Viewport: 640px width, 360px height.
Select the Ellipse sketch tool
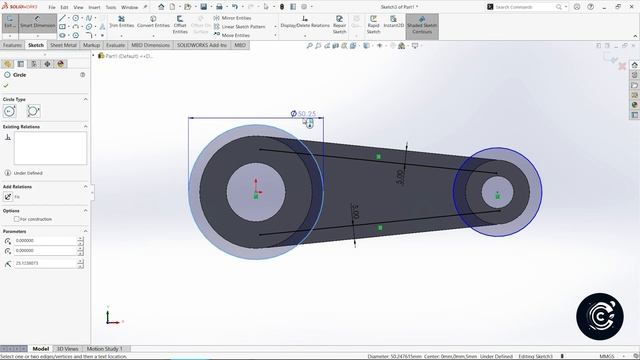tap(62, 35)
